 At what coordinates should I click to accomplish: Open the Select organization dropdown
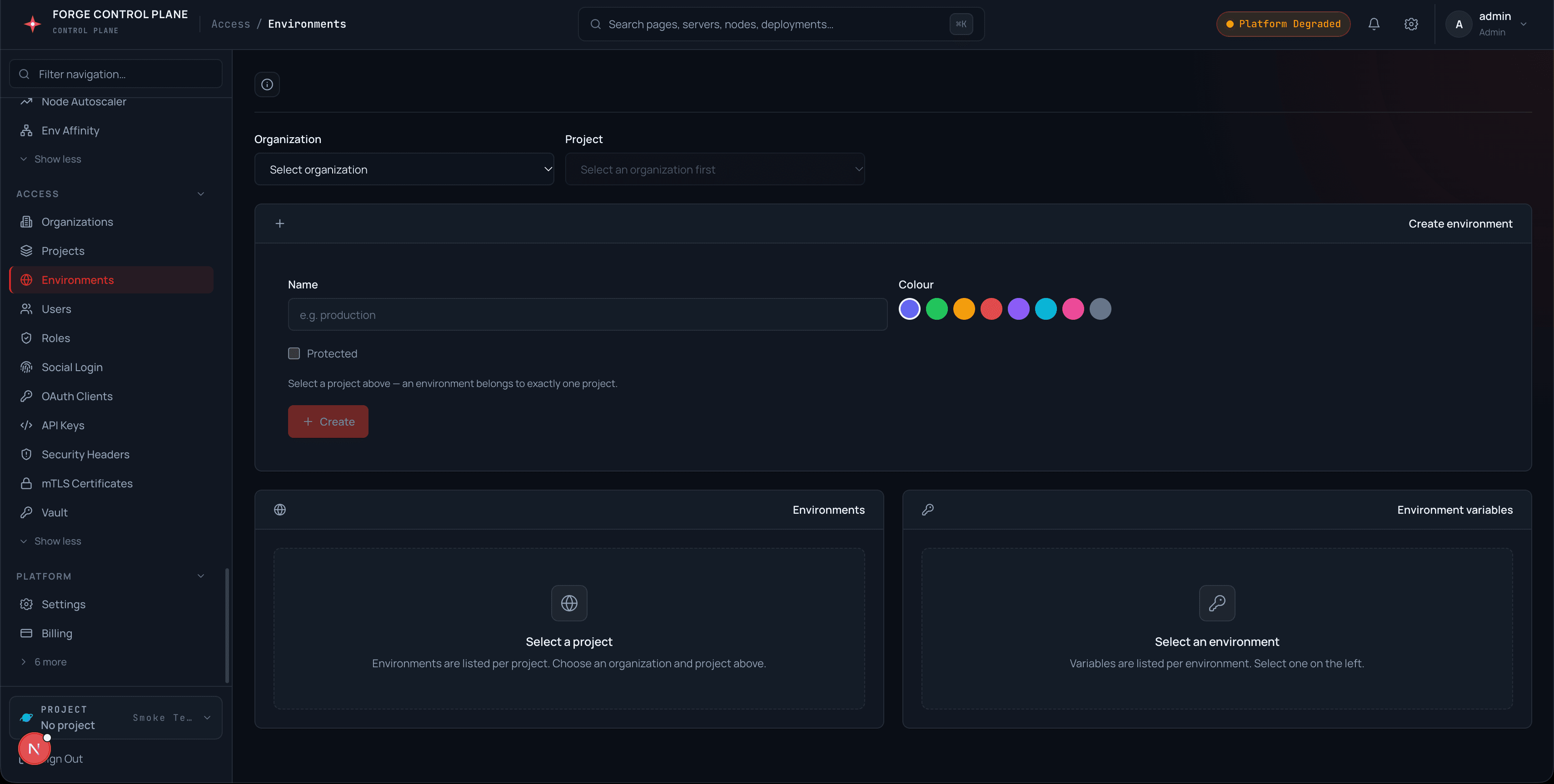pos(404,169)
